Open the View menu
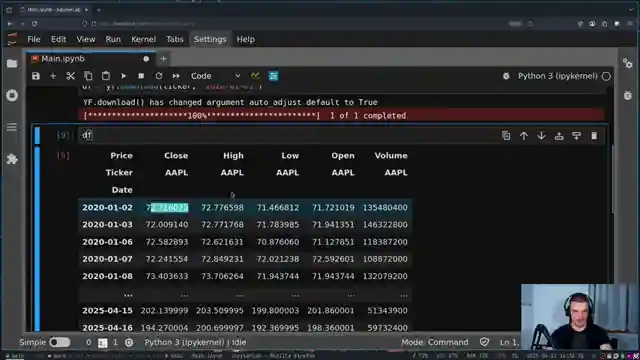 86,39
